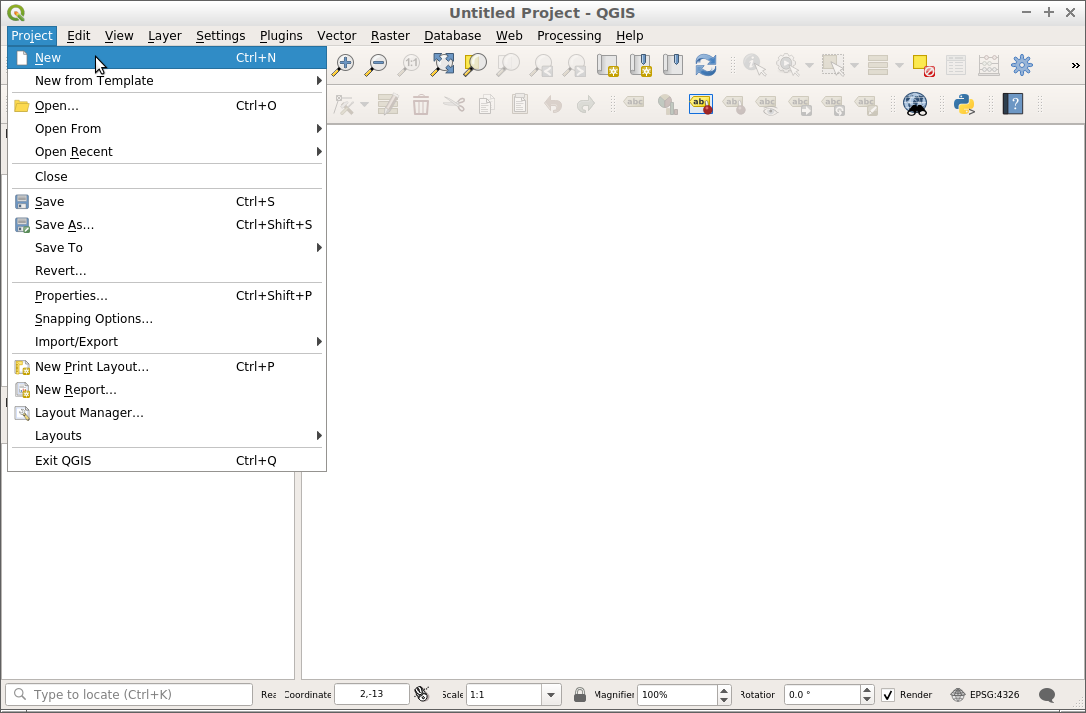Expand the Open Recent submenu

(167, 151)
